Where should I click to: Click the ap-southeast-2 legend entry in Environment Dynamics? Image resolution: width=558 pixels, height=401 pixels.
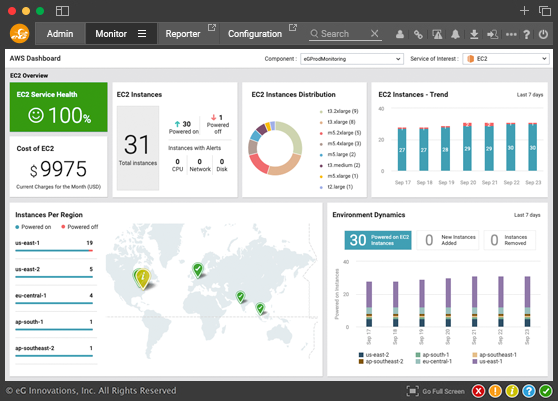381,362
